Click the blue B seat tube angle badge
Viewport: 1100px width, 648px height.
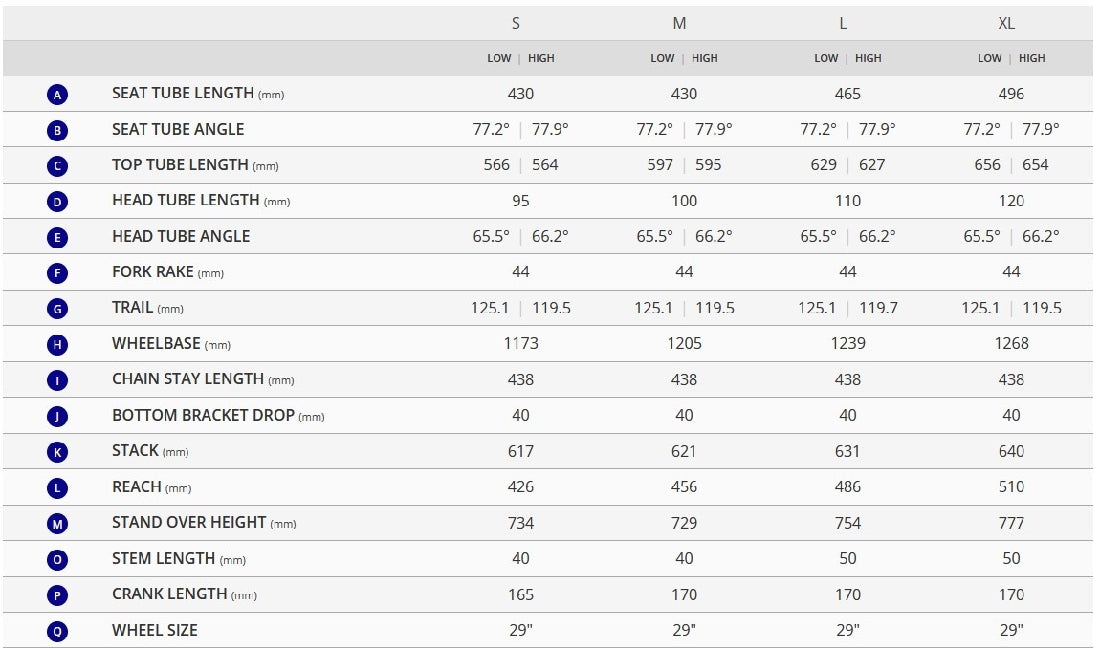pos(57,130)
